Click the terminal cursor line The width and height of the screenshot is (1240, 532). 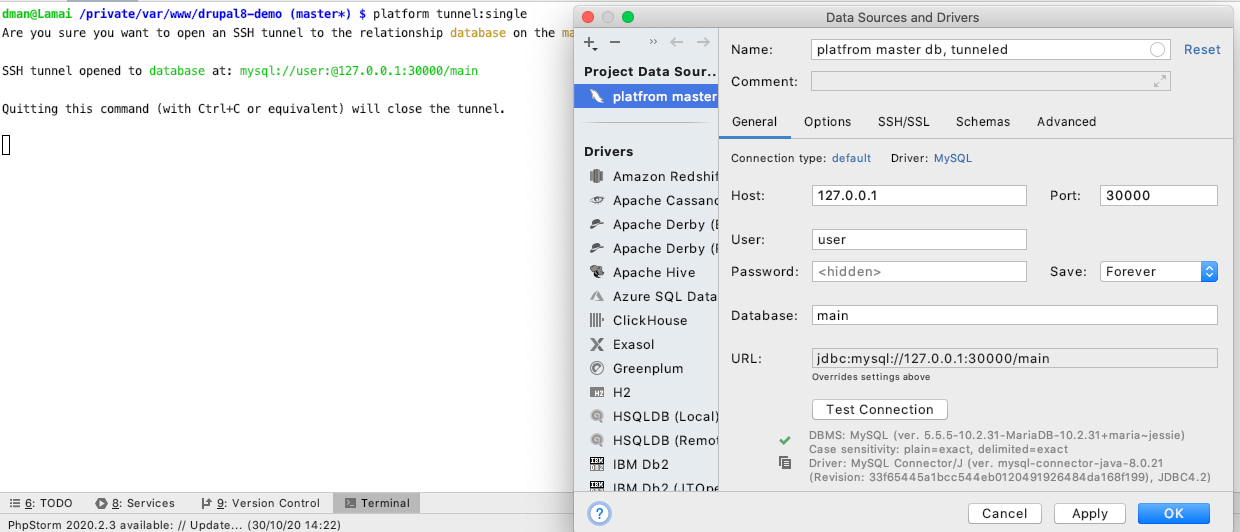coord(6,145)
